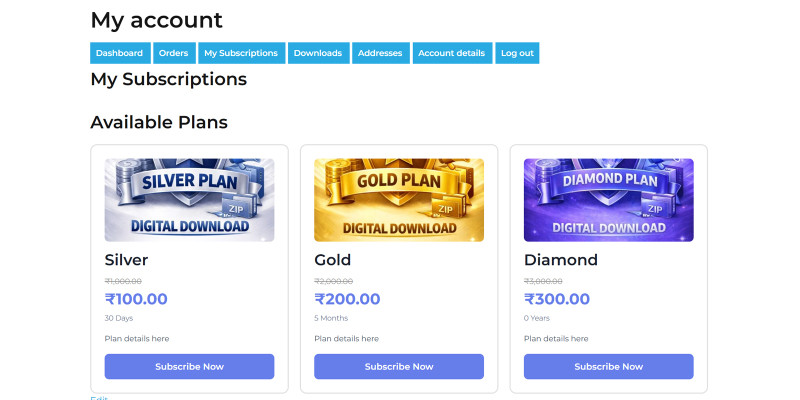
Task: Go to the Orders tab
Action: [x=173, y=53]
